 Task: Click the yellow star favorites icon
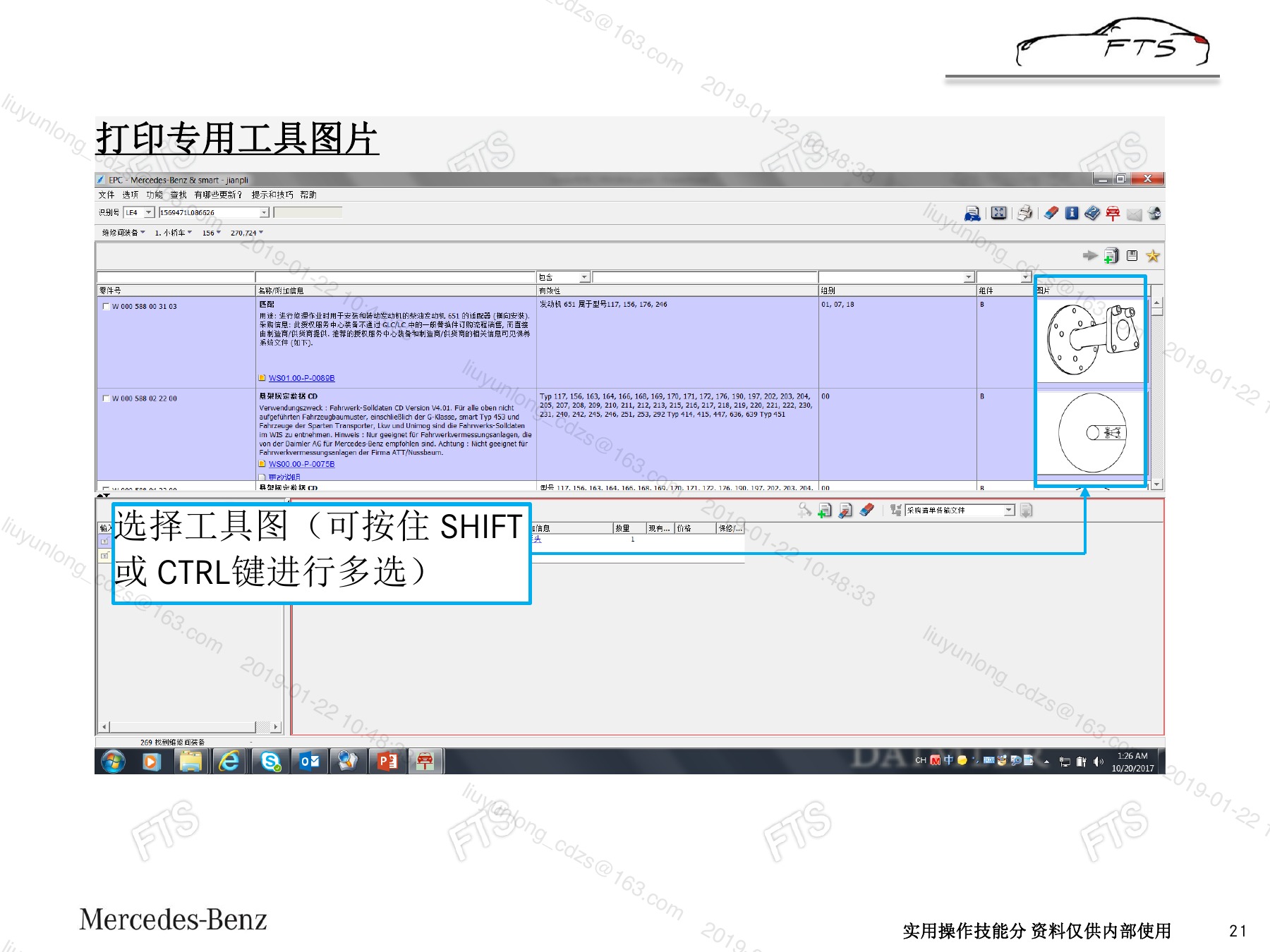pos(1153,255)
